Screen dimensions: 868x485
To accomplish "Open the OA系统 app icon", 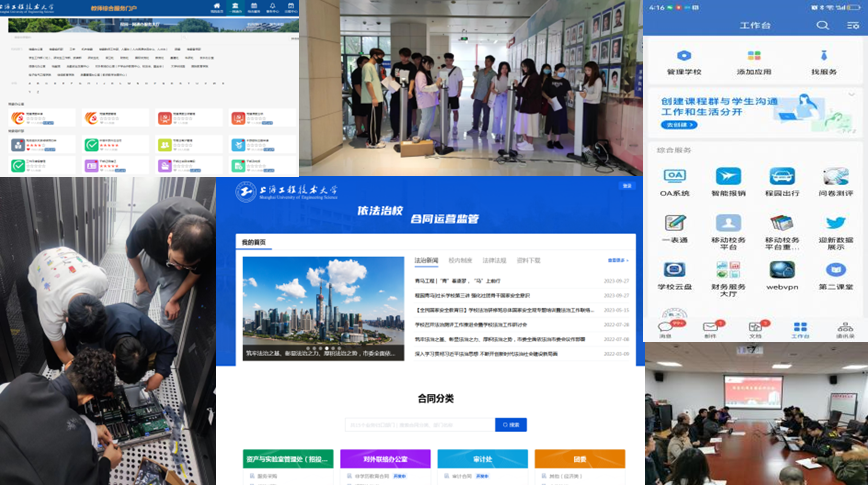I will [x=674, y=177].
